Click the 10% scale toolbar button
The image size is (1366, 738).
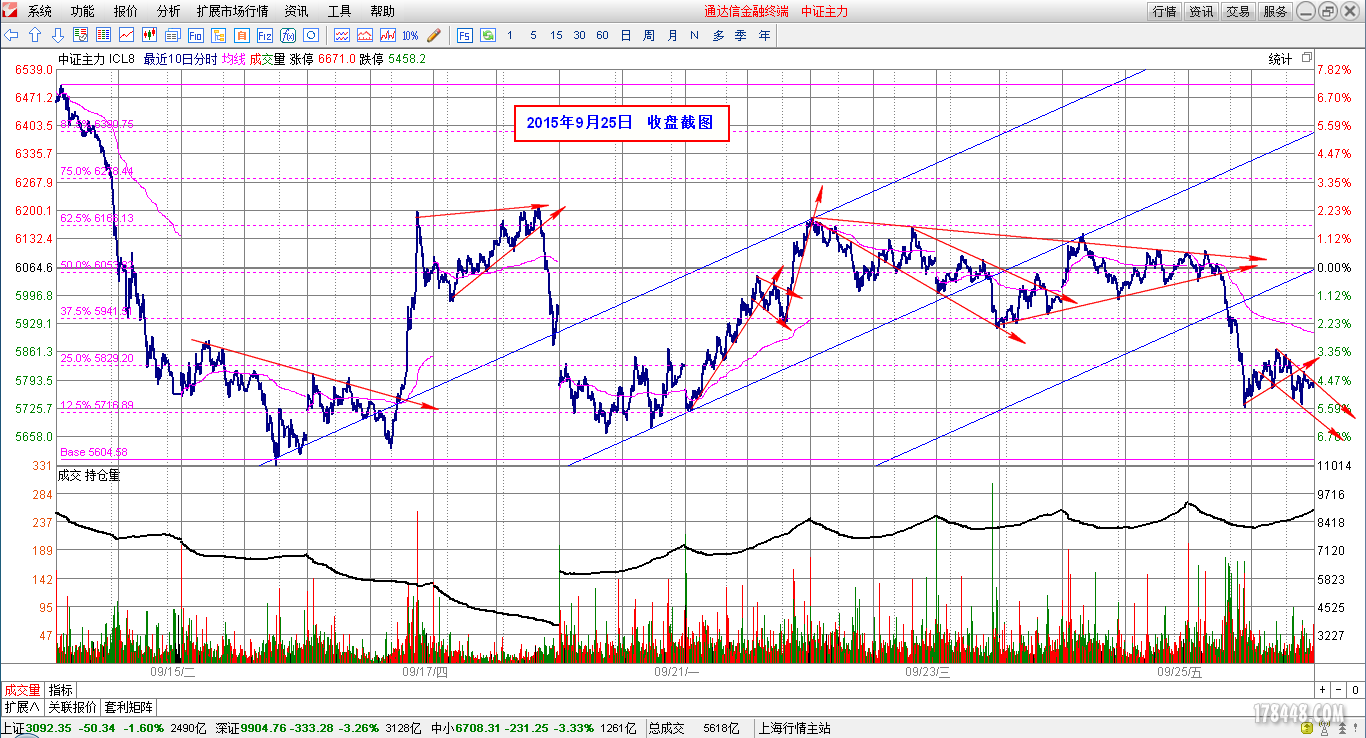[x=410, y=35]
